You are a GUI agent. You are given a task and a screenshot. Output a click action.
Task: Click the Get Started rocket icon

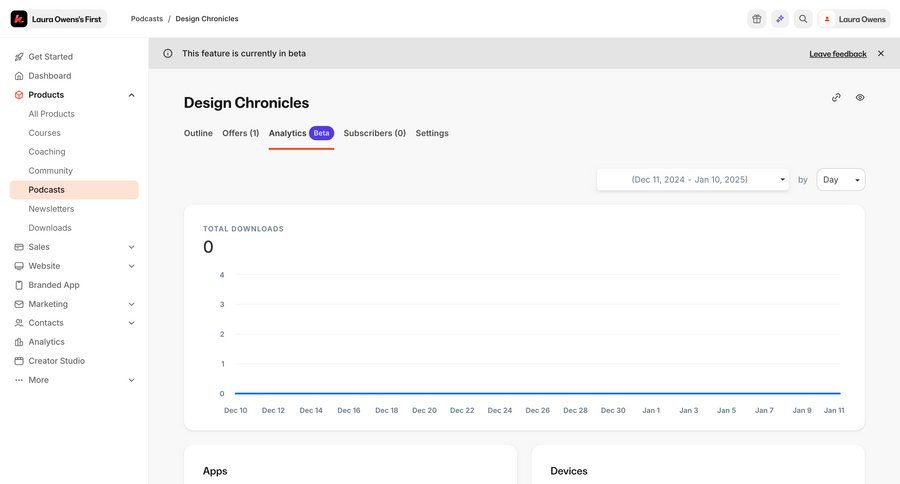tap(19, 57)
